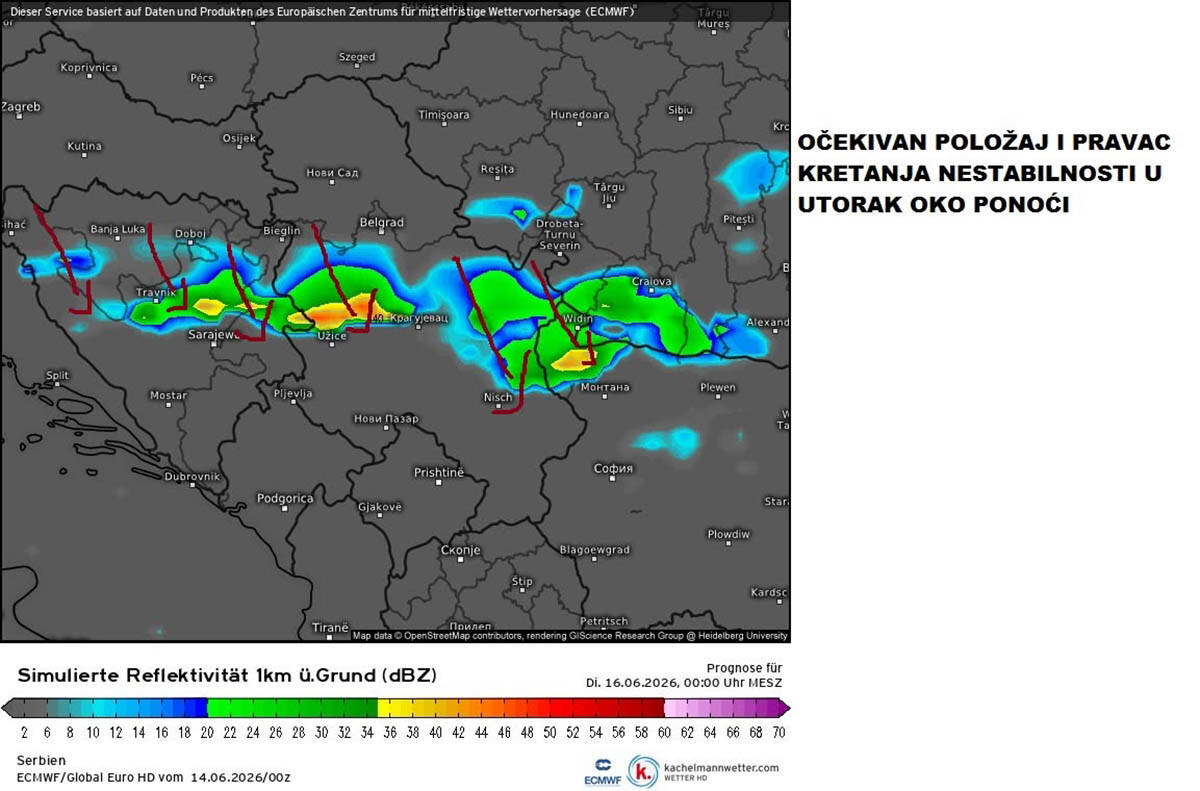Image resolution: width=1200 pixels, height=791 pixels.
Task: Select the Gjakovë city label
Action: (x=380, y=507)
